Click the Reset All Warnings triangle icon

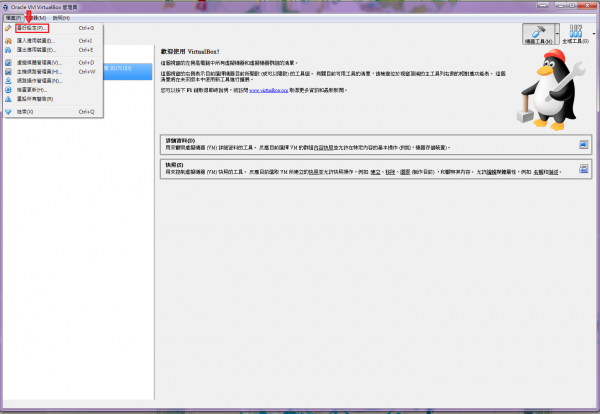click(x=8, y=97)
